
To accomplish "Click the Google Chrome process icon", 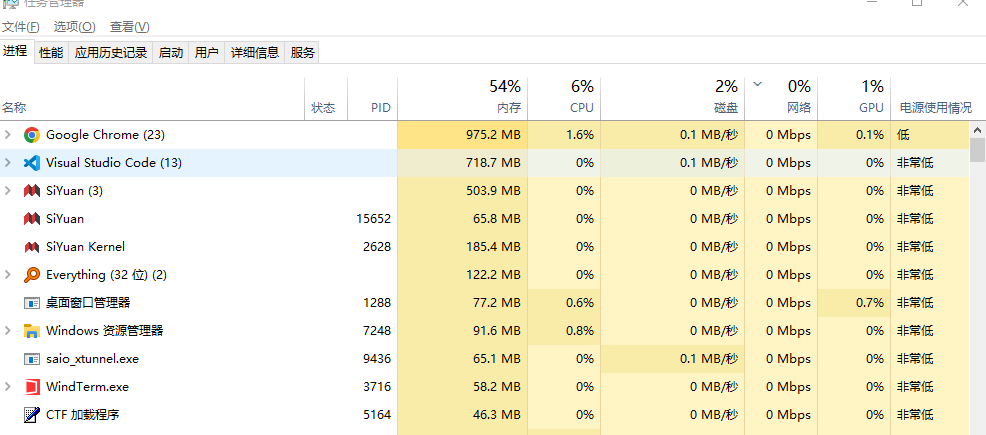I will 31,135.
